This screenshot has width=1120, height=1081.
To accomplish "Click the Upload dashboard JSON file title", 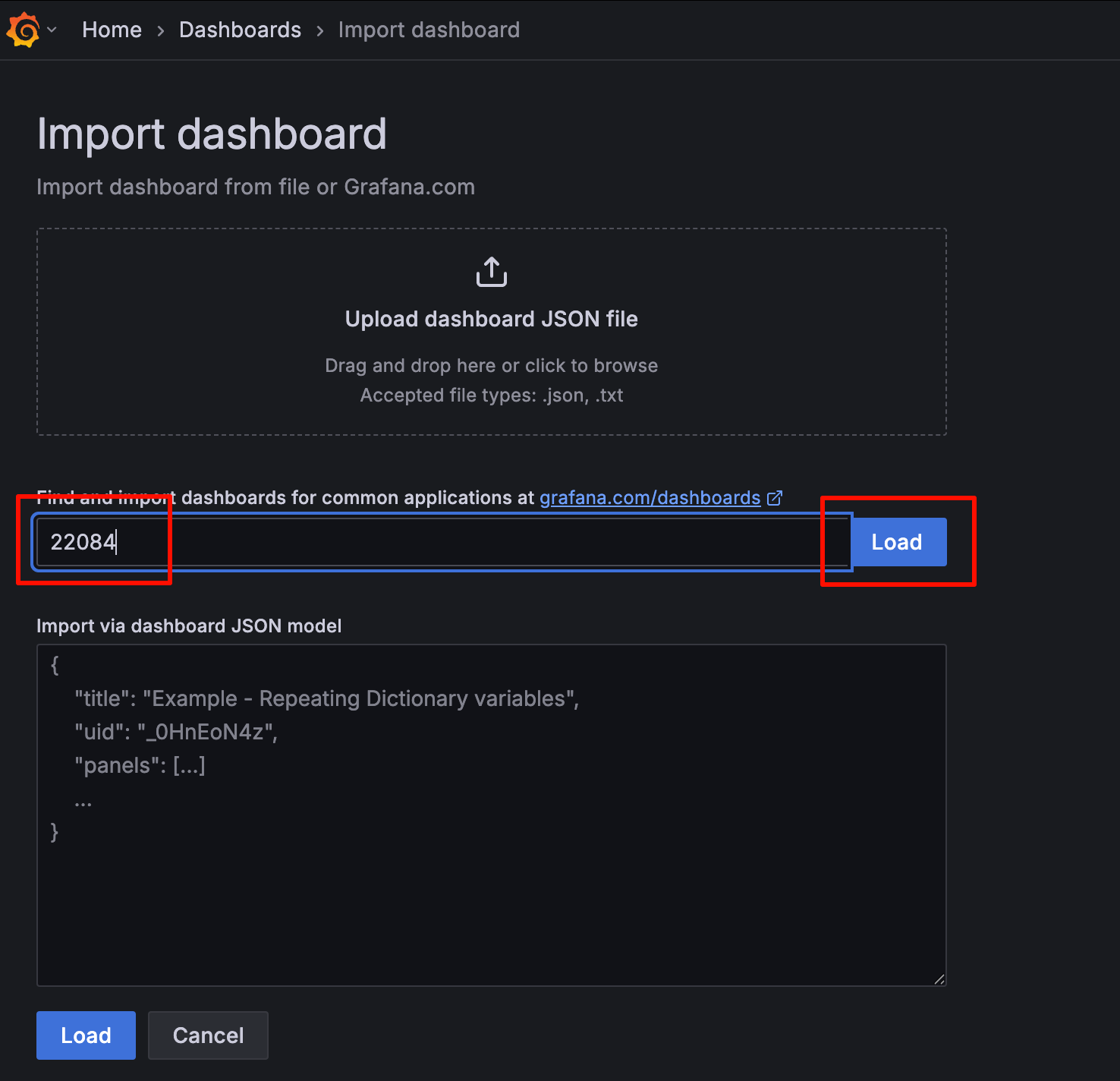I will click(x=491, y=319).
